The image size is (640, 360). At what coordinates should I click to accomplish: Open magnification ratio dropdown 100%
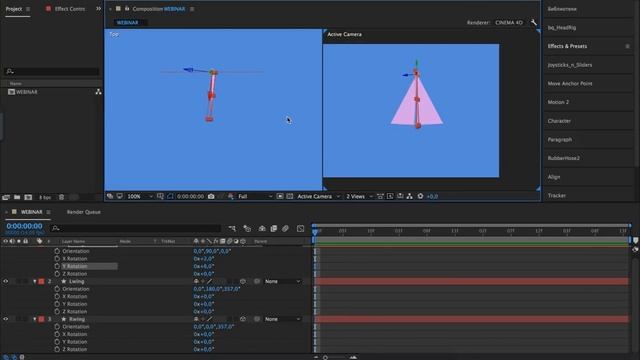(140, 196)
